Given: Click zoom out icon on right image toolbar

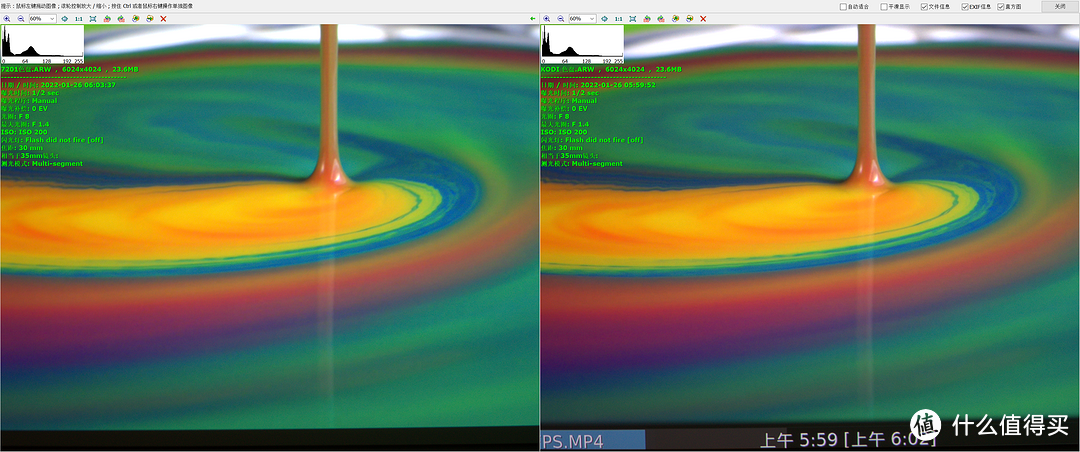Looking at the screenshot, I should 560,19.
